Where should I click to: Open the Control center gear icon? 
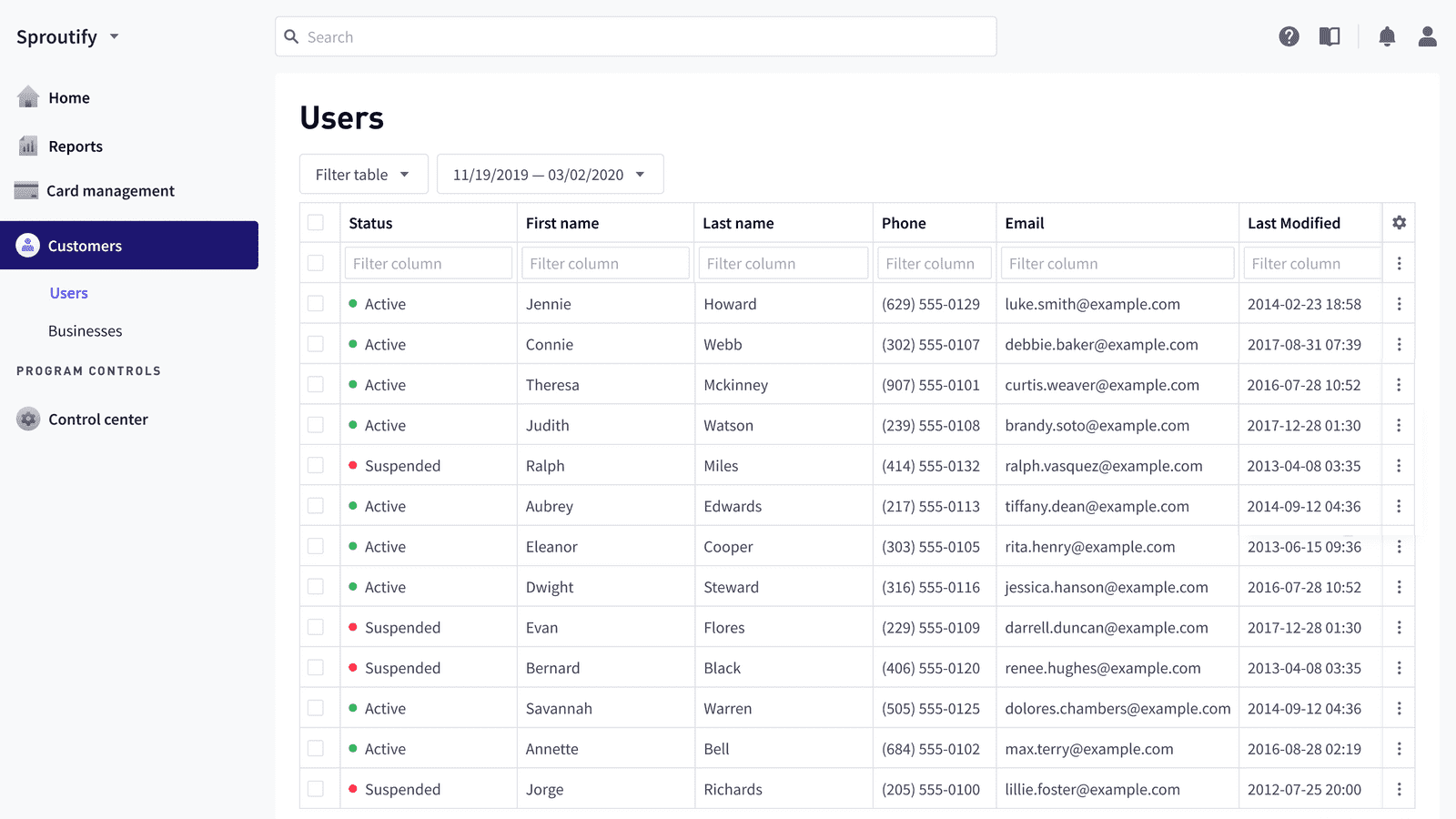coord(28,419)
